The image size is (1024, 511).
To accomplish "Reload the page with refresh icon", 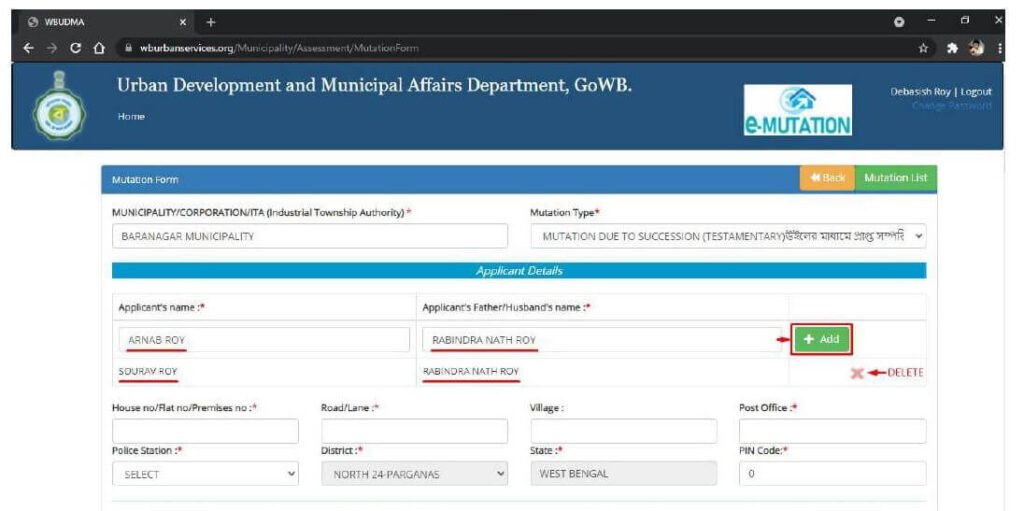I will coord(76,48).
